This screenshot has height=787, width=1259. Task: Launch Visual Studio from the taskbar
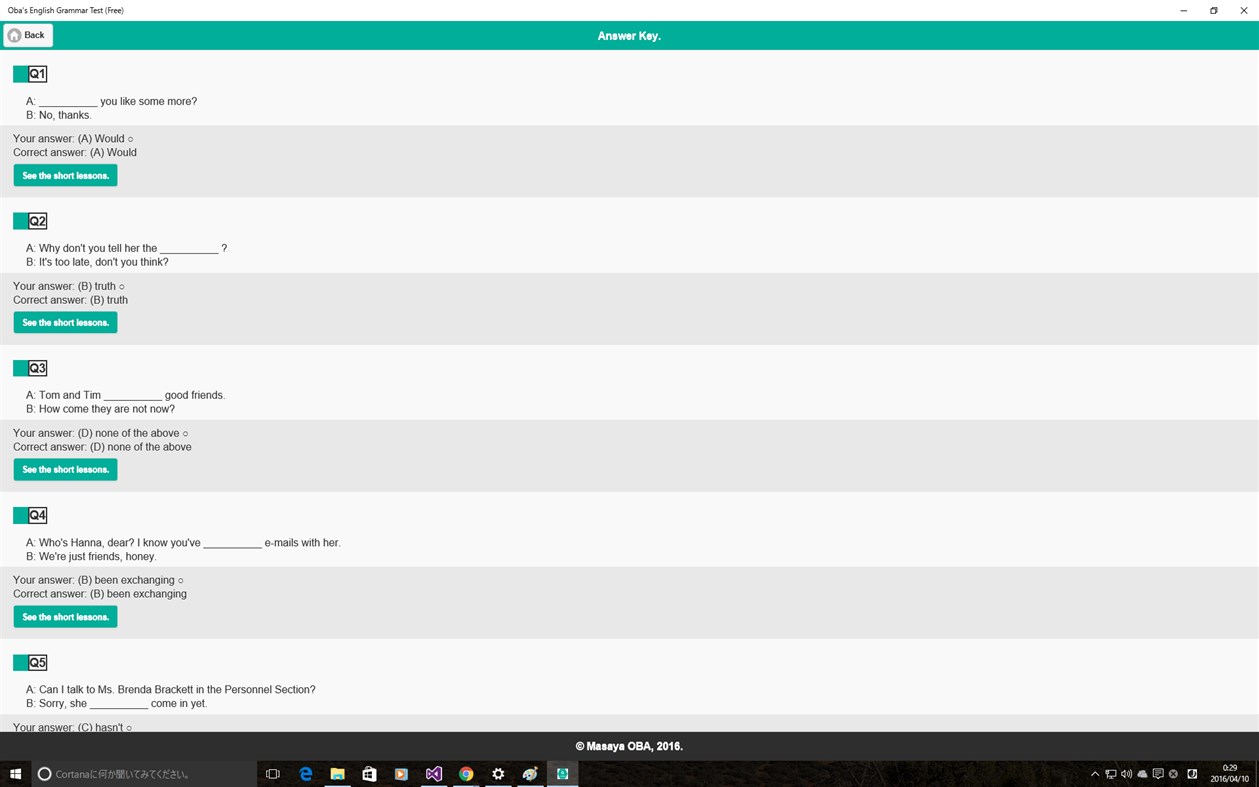coord(433,773)
